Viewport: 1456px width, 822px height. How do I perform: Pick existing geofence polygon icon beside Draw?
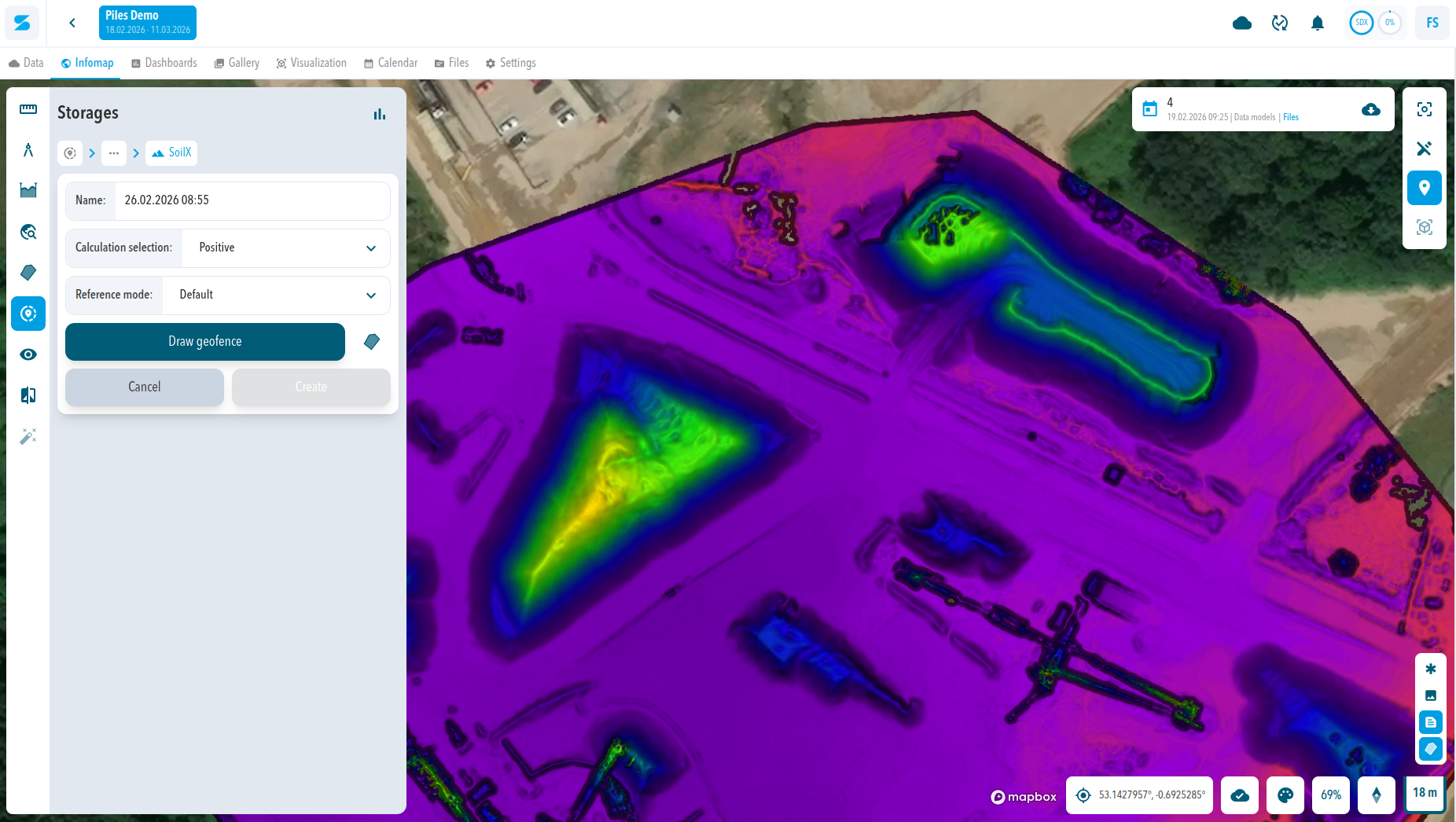point(372,342)
